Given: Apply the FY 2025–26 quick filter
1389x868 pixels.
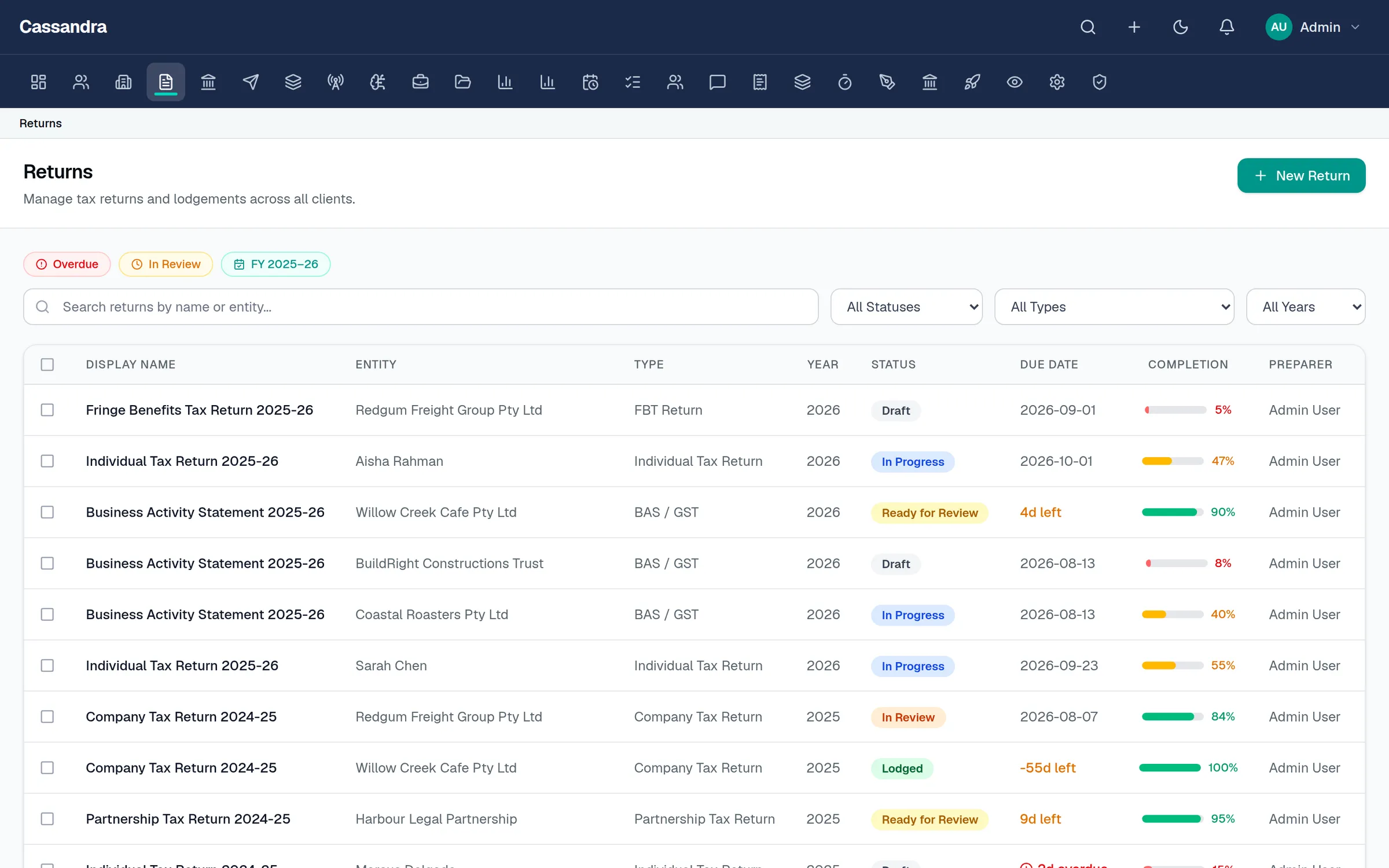Looking at the screenshot, I should (x=275, y=264).
